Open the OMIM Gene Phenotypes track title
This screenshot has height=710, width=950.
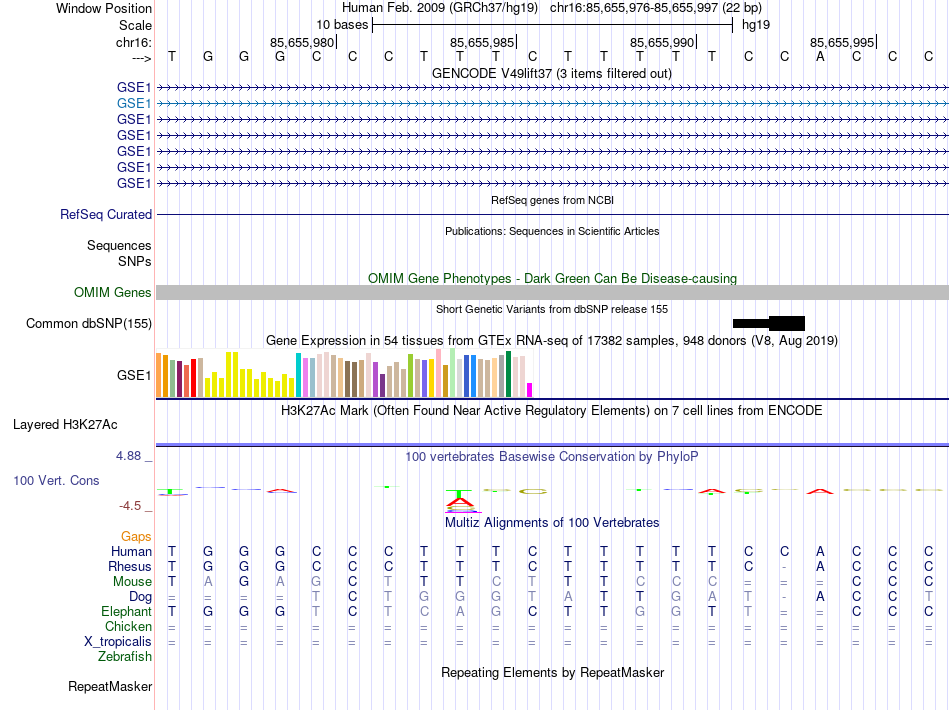551,278
